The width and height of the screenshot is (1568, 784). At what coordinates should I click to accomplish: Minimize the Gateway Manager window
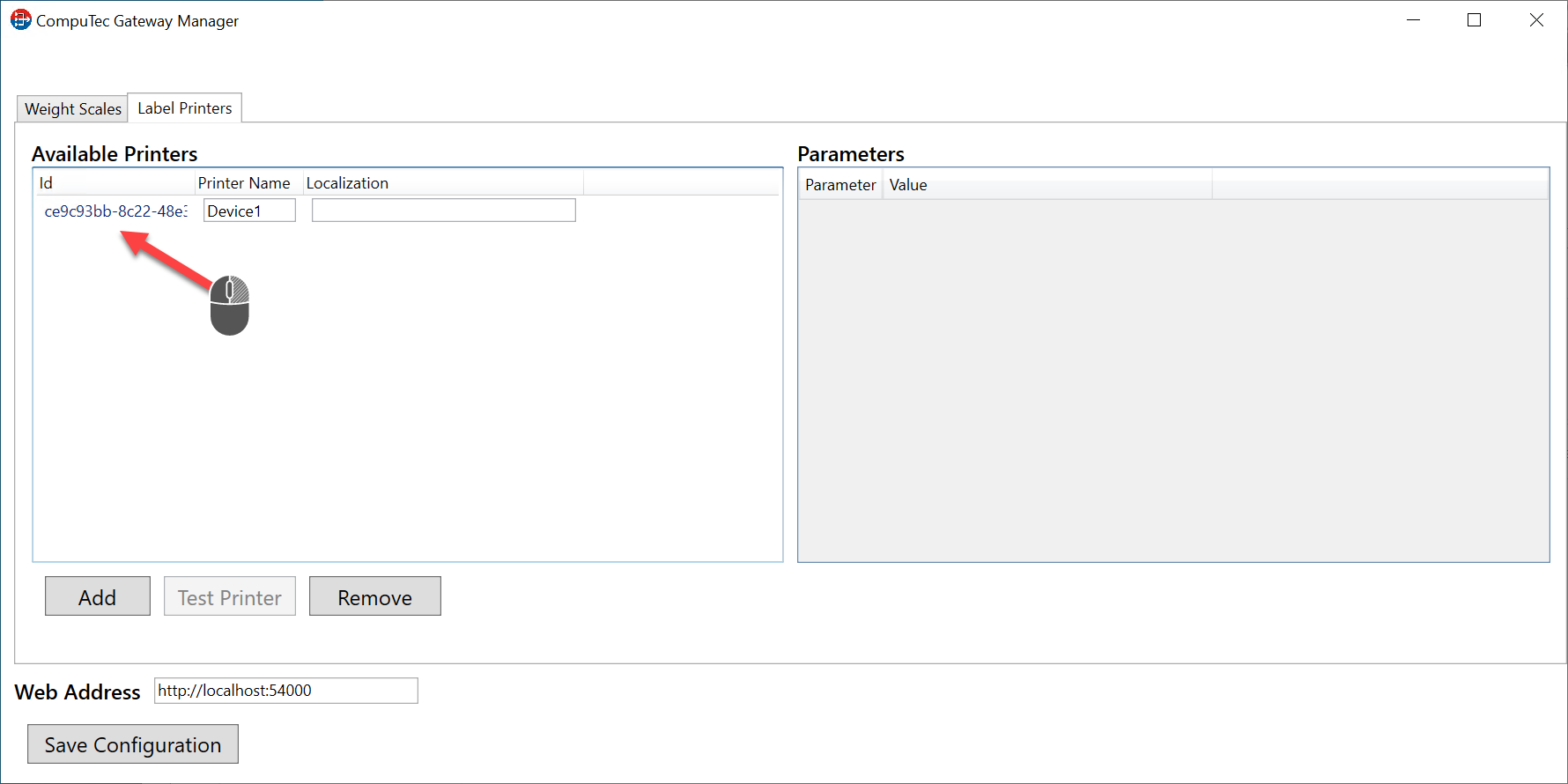[x=1414, y=20]
